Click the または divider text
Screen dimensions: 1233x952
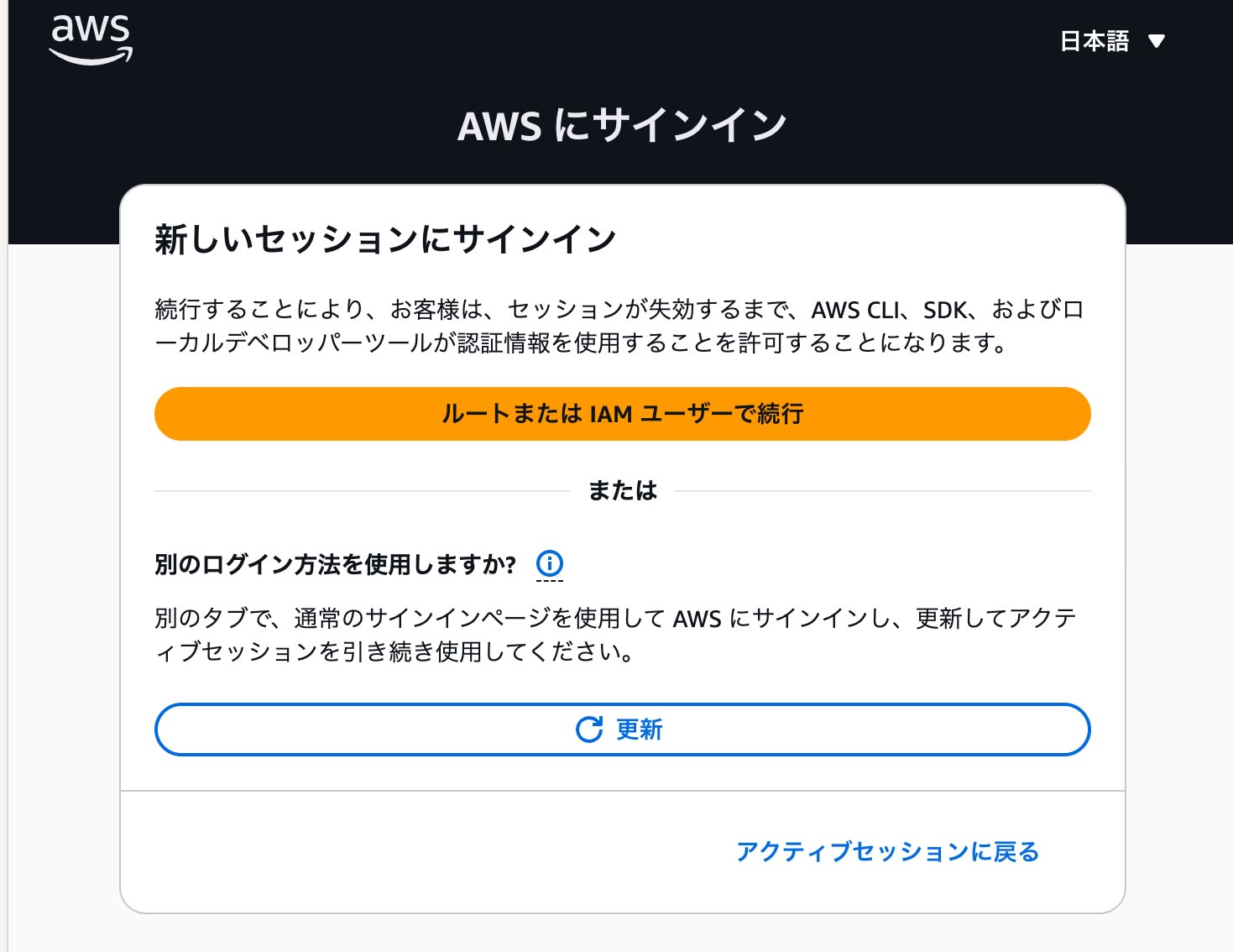[x=621, y=490]
